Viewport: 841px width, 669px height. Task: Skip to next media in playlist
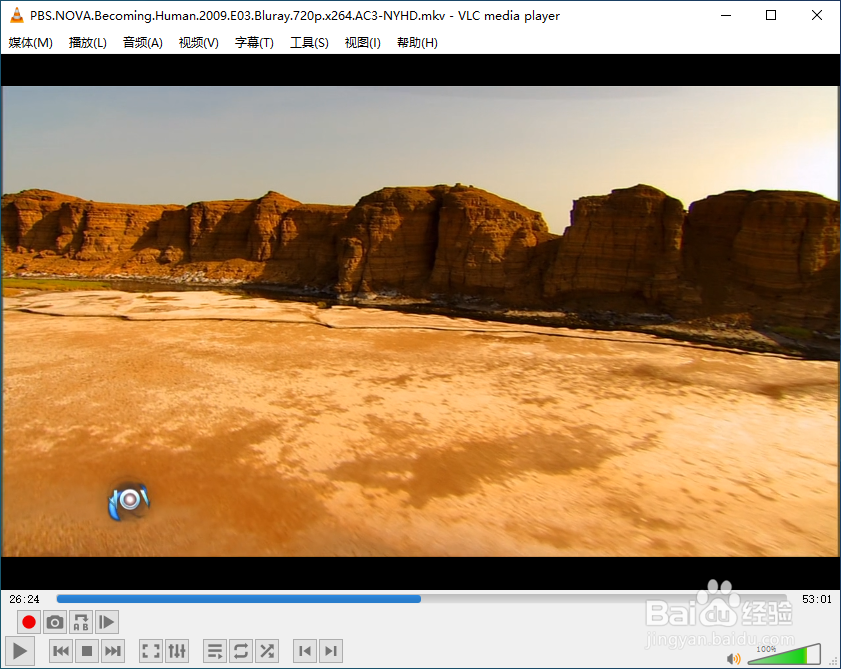(113, 651)
